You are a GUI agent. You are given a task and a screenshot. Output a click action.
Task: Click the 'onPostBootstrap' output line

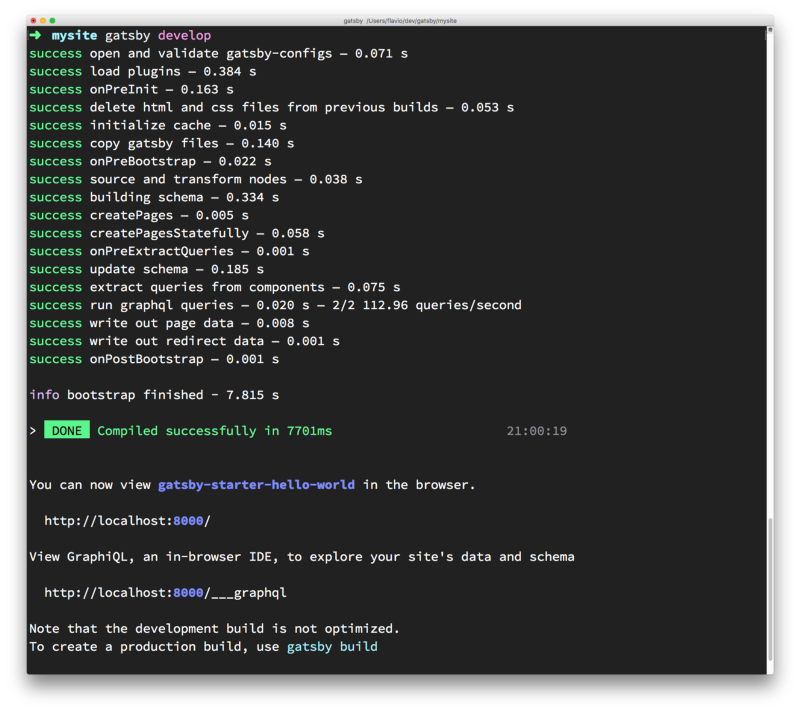click(x=154, y=359)
